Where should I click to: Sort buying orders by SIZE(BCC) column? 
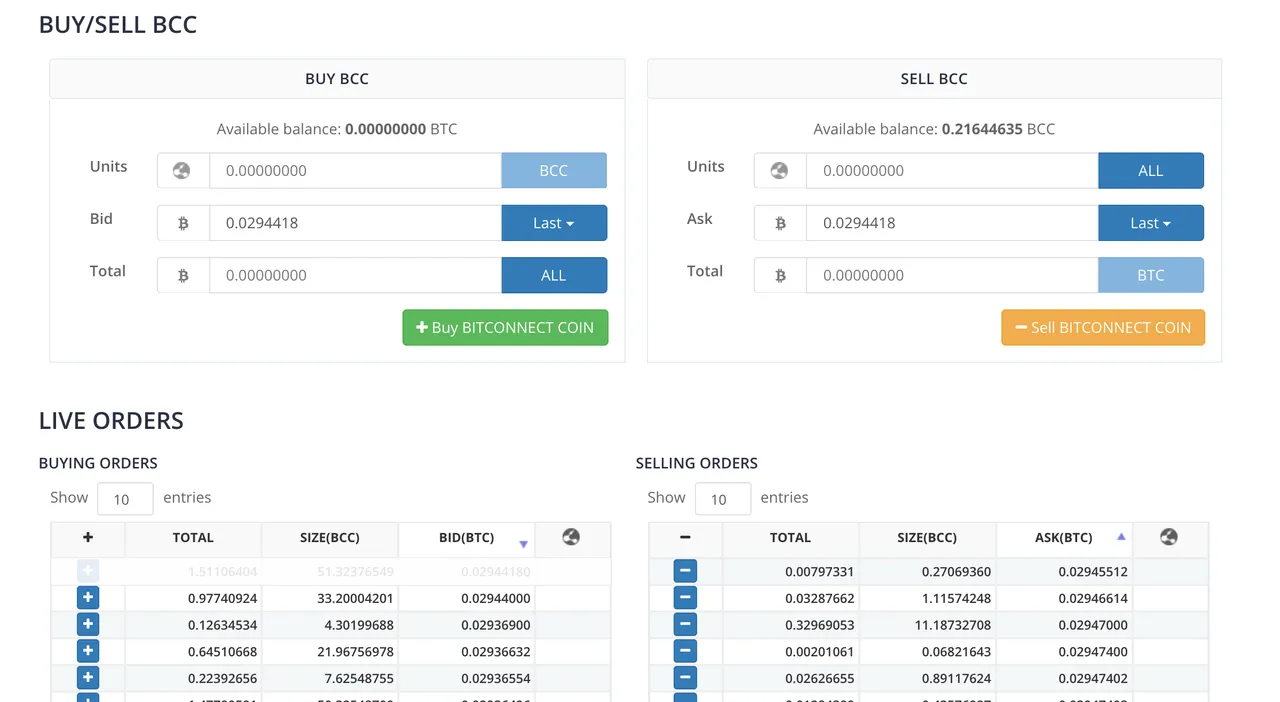point(330,539)
